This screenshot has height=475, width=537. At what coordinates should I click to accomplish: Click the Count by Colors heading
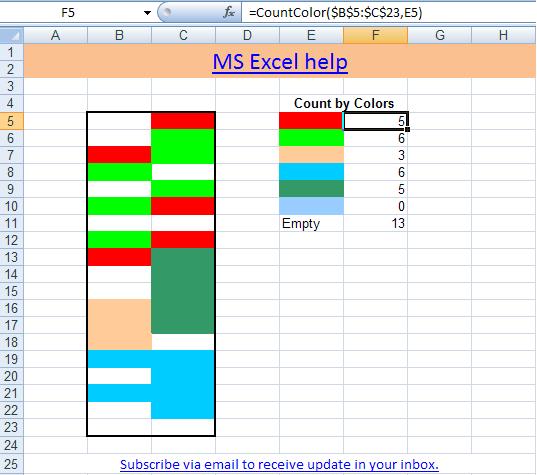(x=344, y=103)
